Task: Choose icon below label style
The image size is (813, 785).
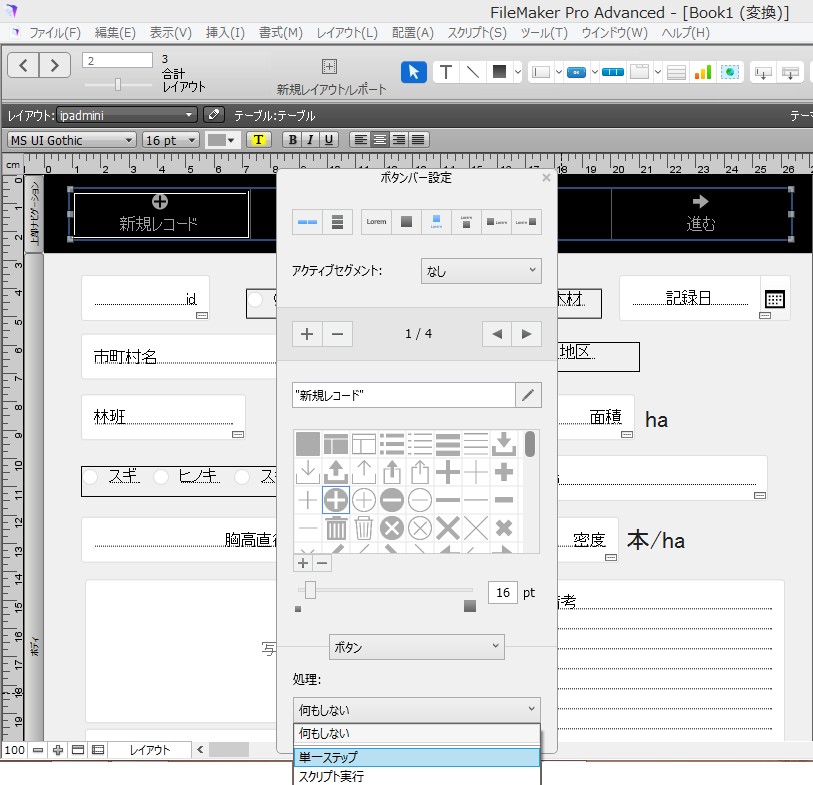Action: [x=467, y=222]
